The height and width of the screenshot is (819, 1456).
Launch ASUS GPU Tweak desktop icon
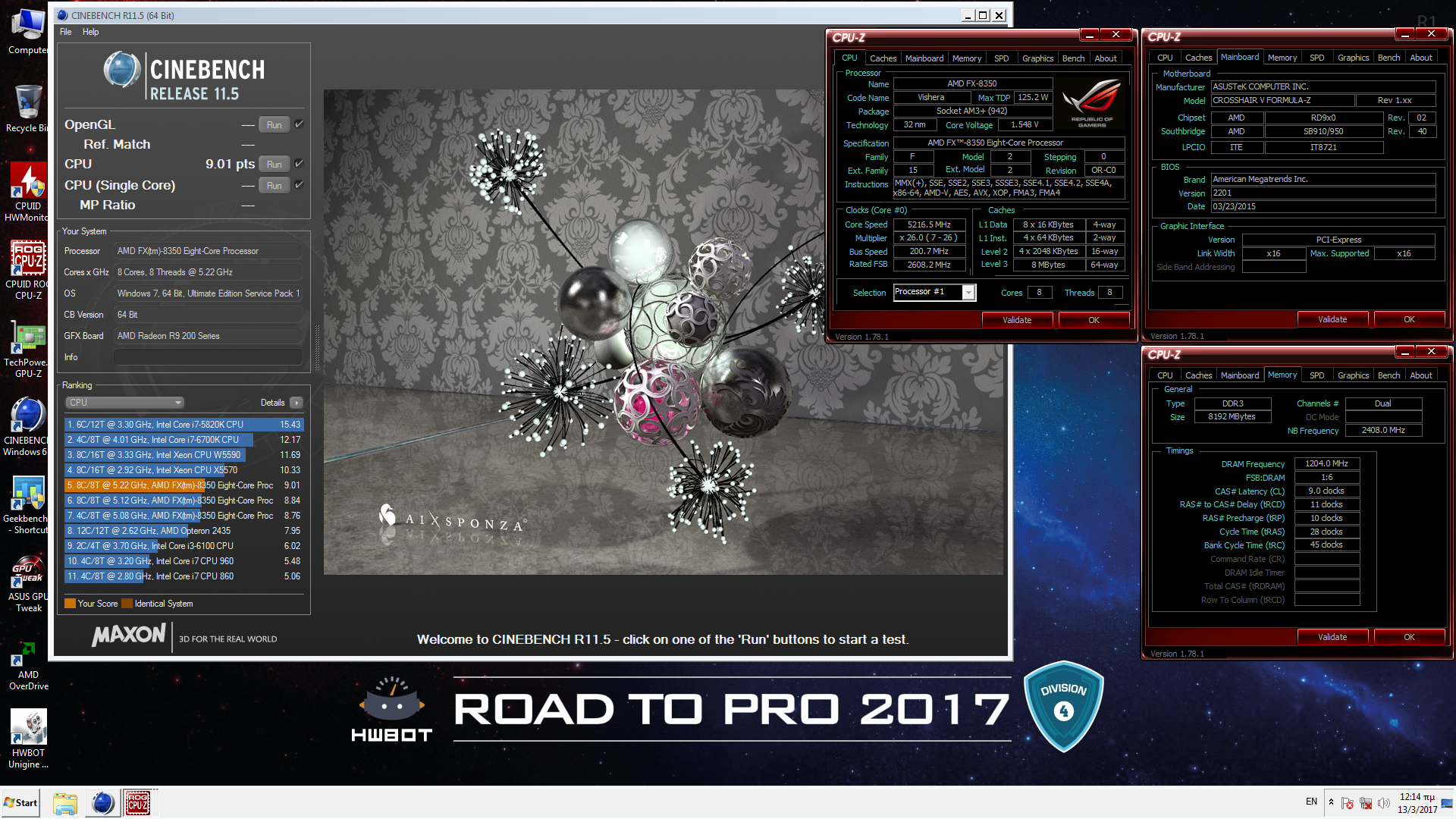tap(27, 584)
